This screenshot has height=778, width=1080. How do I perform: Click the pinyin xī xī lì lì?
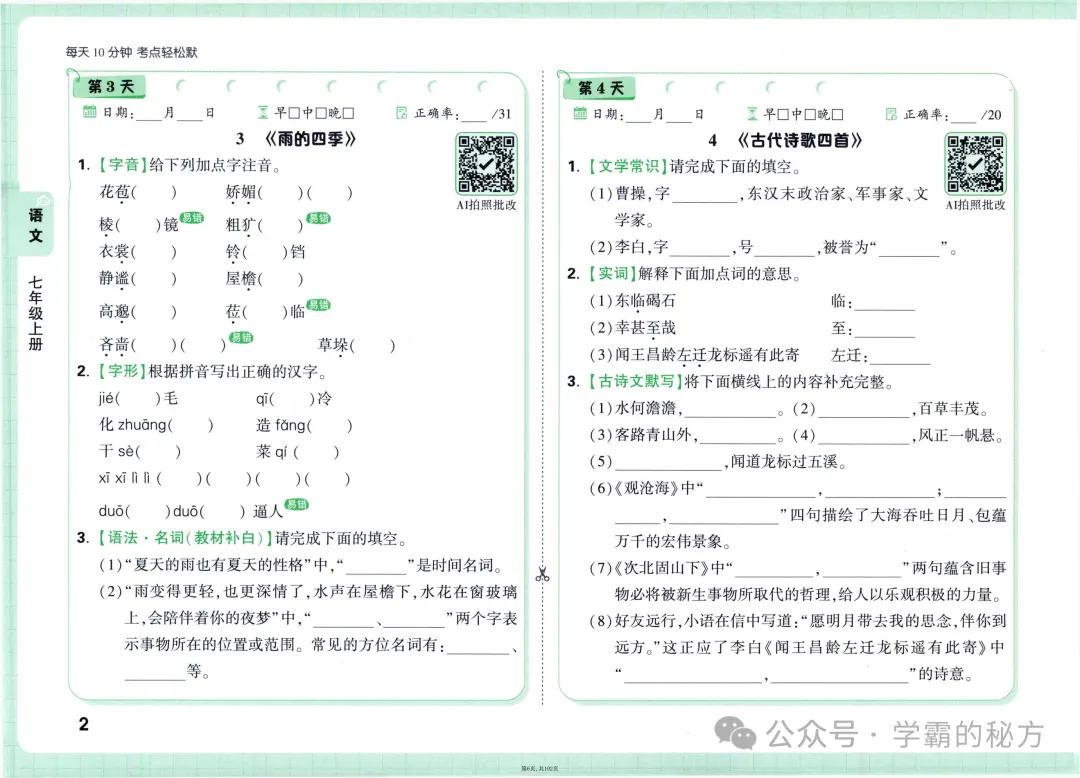point(124,478)
